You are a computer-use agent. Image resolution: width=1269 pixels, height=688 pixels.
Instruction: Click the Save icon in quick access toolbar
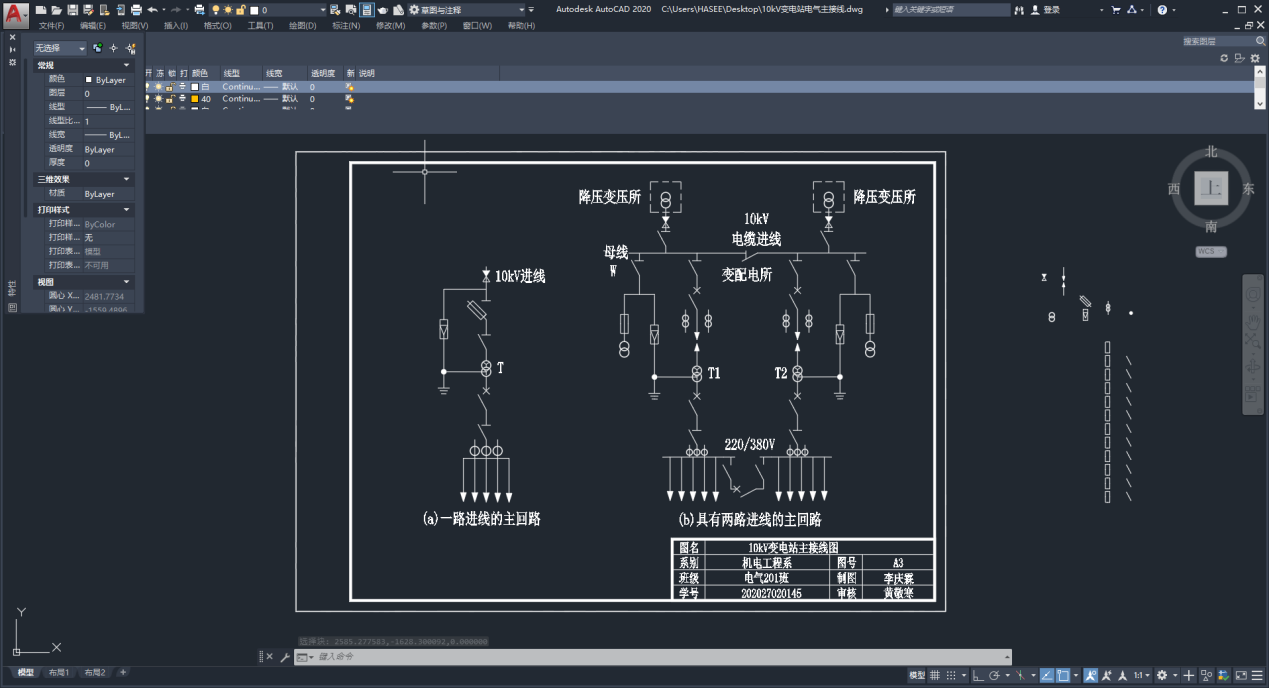pyautogui.click(x=73, y=9)
